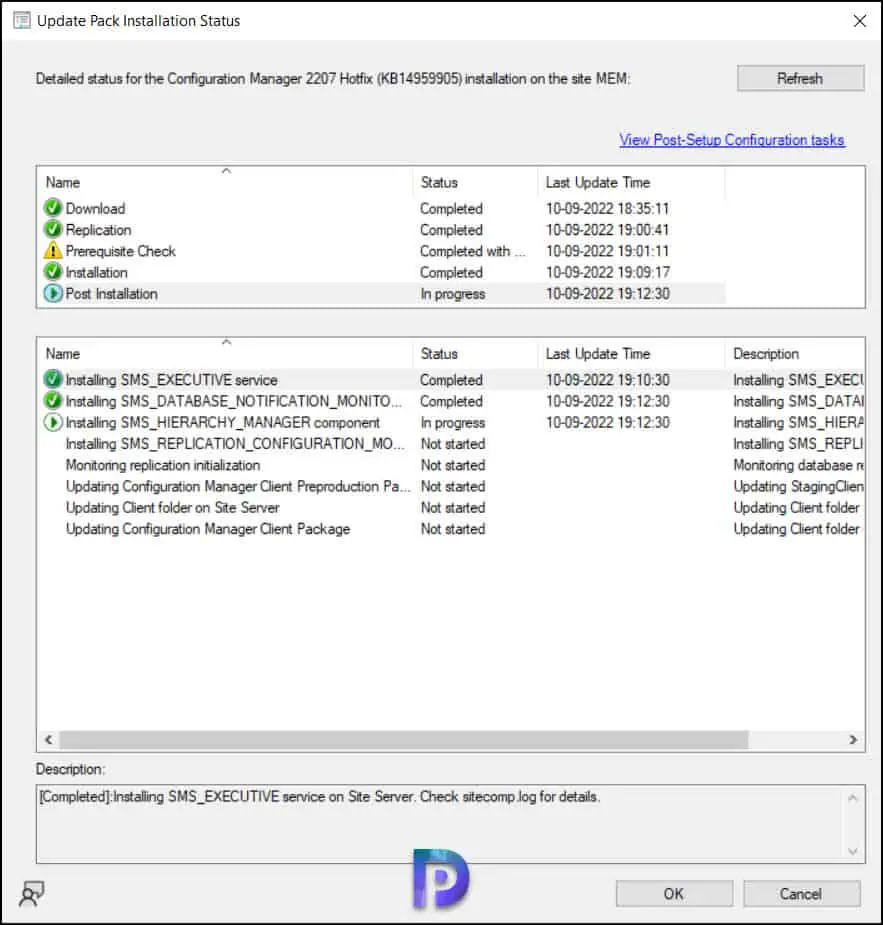Select Updating Client folder on Site Server row

(x=451, y=507)
